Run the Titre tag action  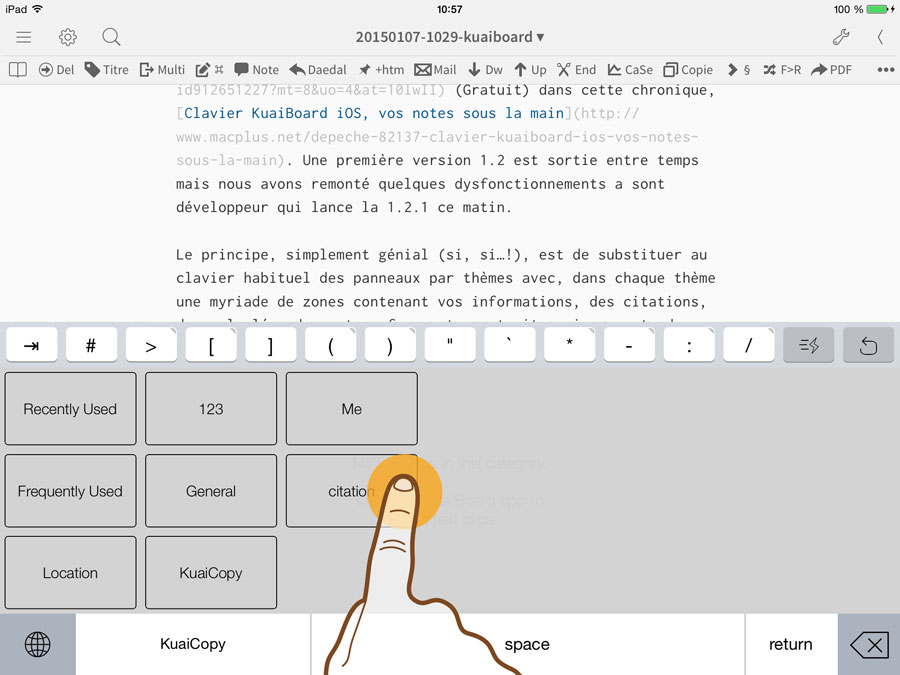pyautogui.click(x=106, y=70)
